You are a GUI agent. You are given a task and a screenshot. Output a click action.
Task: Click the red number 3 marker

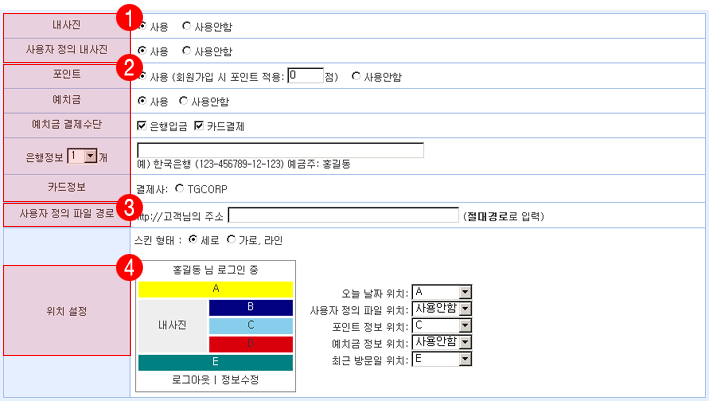(128, 207)
